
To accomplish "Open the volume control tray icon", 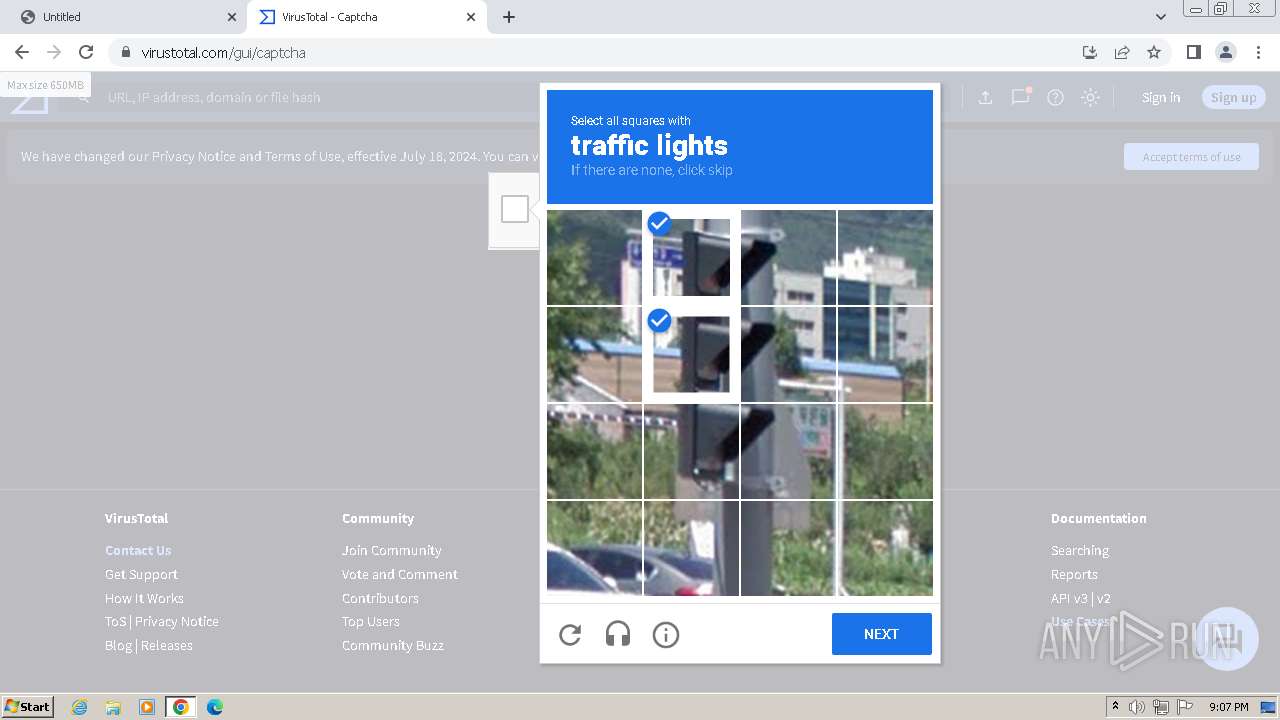I will coord(1137,707).
